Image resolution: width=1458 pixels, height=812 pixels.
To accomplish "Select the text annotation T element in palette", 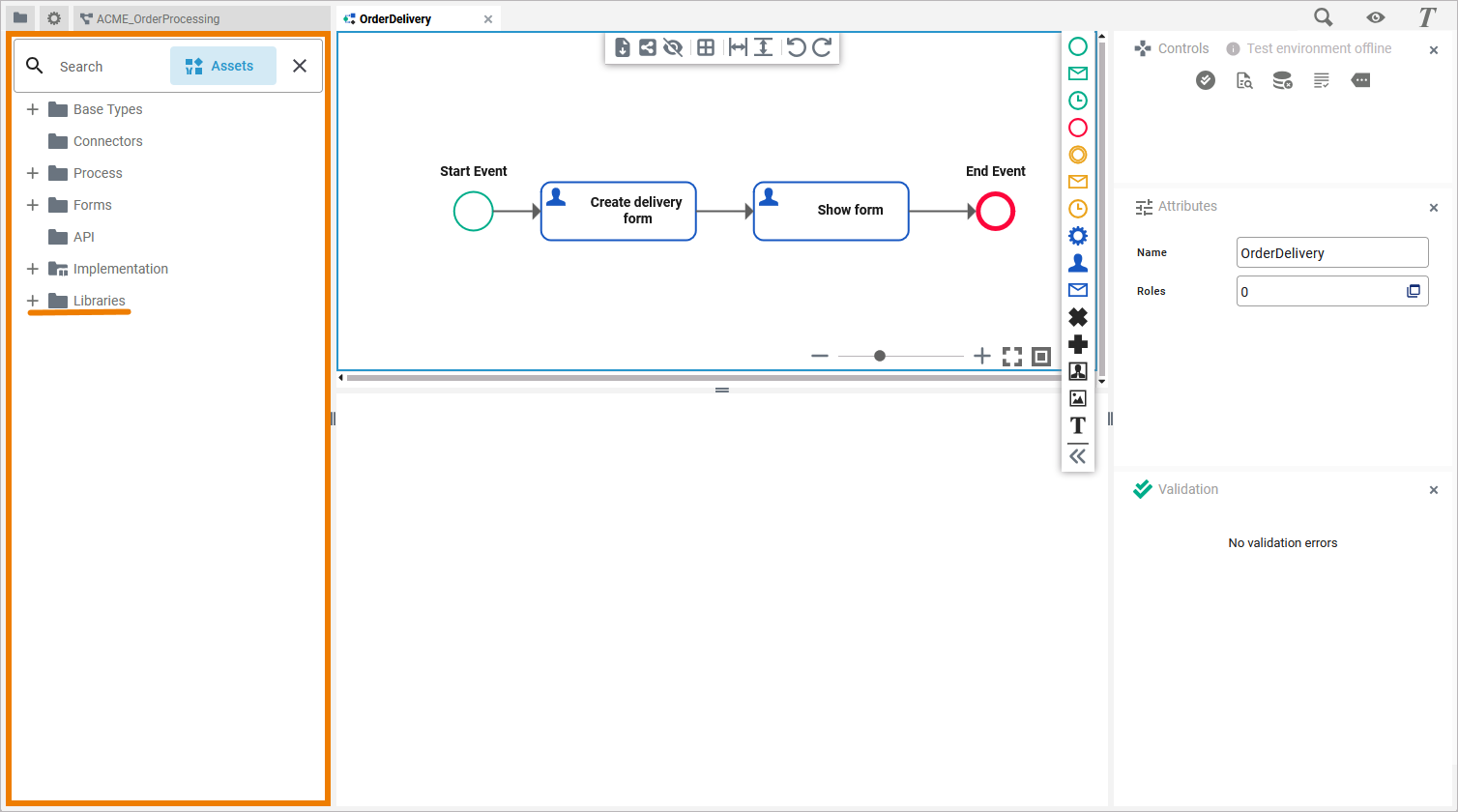I will 1077,425.
